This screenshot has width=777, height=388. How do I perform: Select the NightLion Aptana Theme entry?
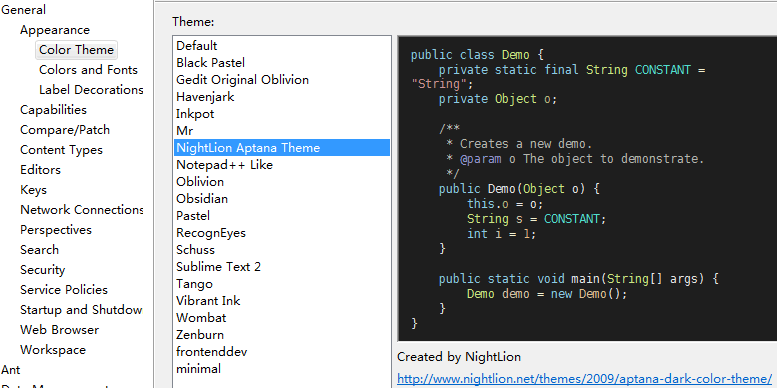[x=282, y=148]
